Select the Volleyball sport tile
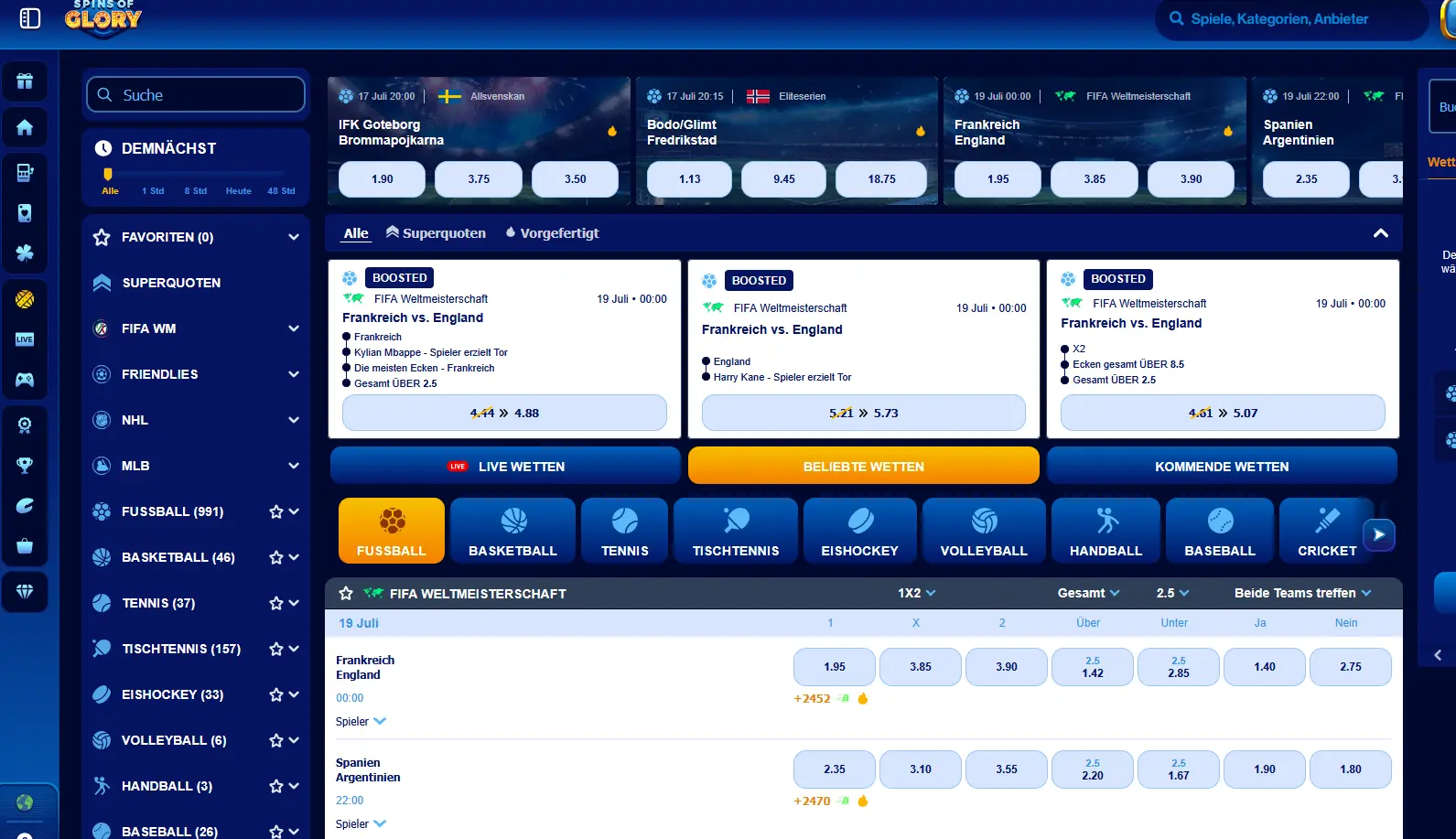1456x839 pixels. coord(984,531)
